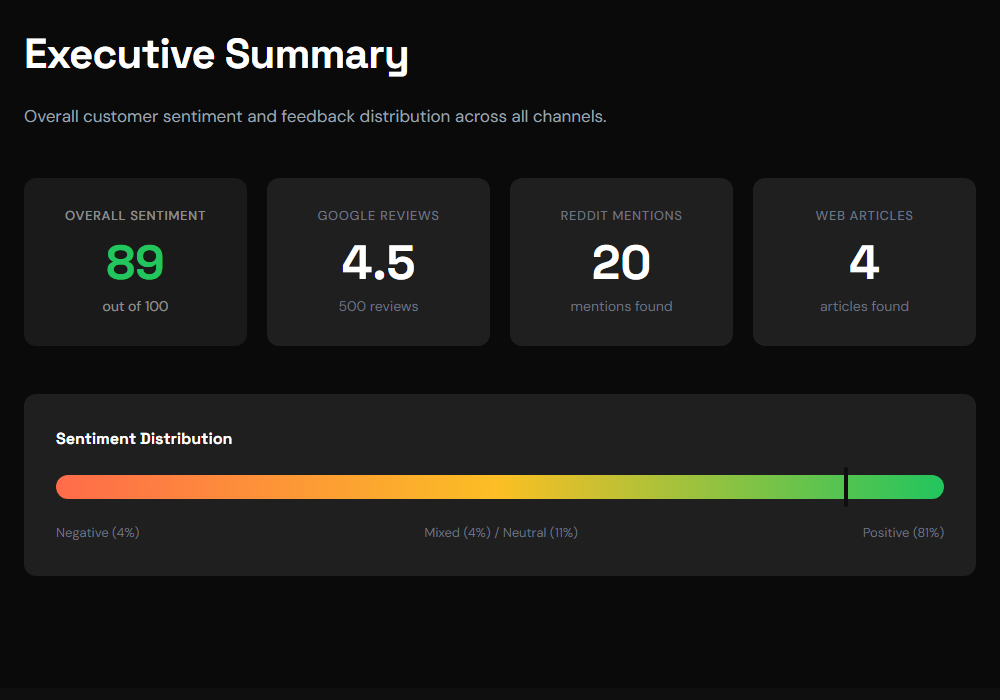Click the '500 reviews' subtitle
Viewport: 1000px width, 700px height.
378,306
